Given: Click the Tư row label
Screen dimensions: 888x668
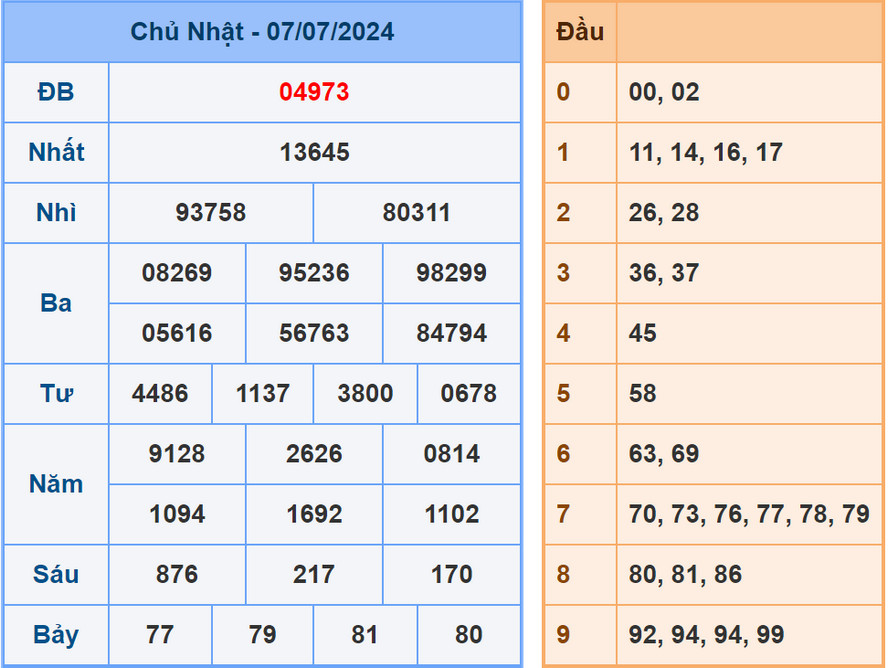Looking at the screenshot, I should point(56,393).
